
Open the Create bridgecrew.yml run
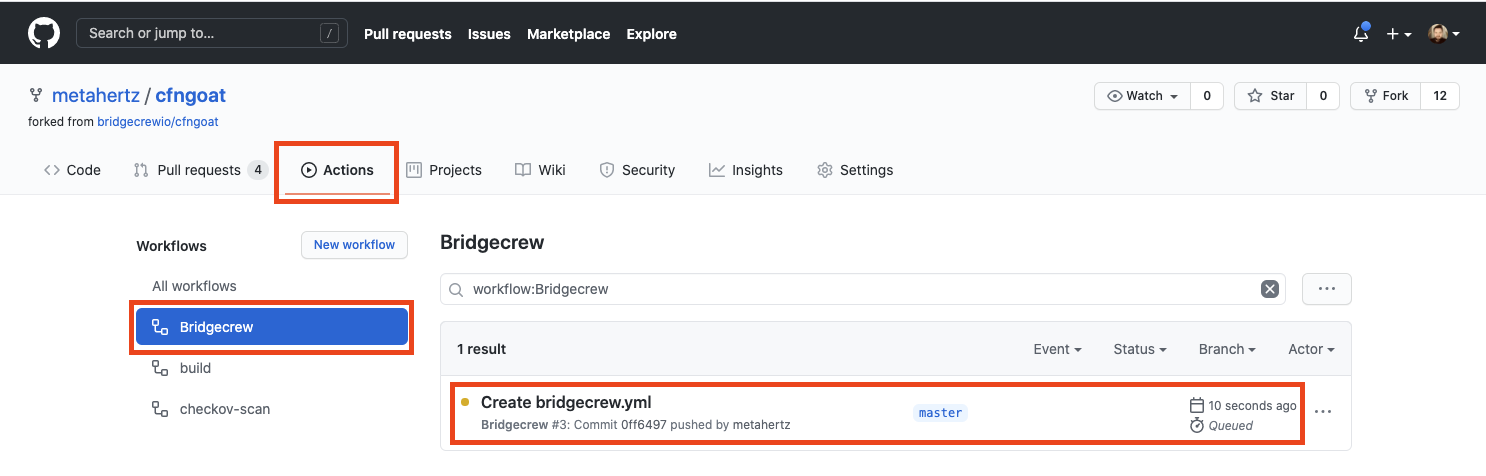(566, 402)
